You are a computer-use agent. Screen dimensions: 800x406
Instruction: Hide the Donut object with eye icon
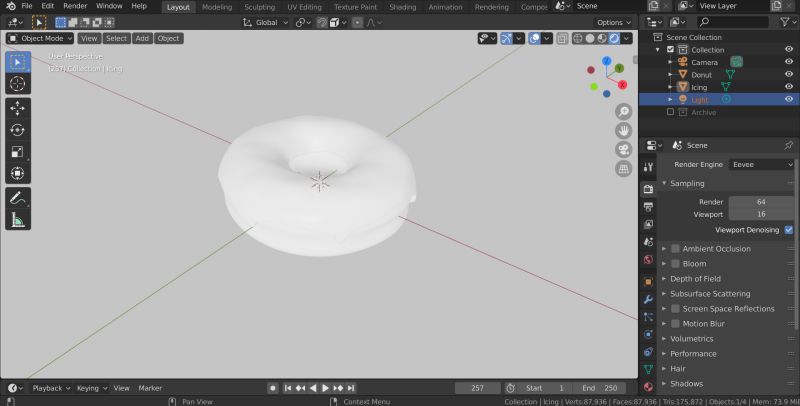coord(789,74)
